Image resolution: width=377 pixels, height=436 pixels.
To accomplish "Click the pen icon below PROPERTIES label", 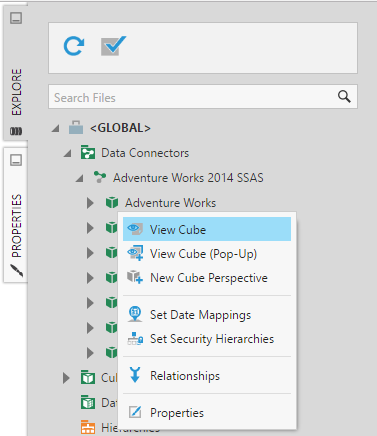I will [16, 270].
